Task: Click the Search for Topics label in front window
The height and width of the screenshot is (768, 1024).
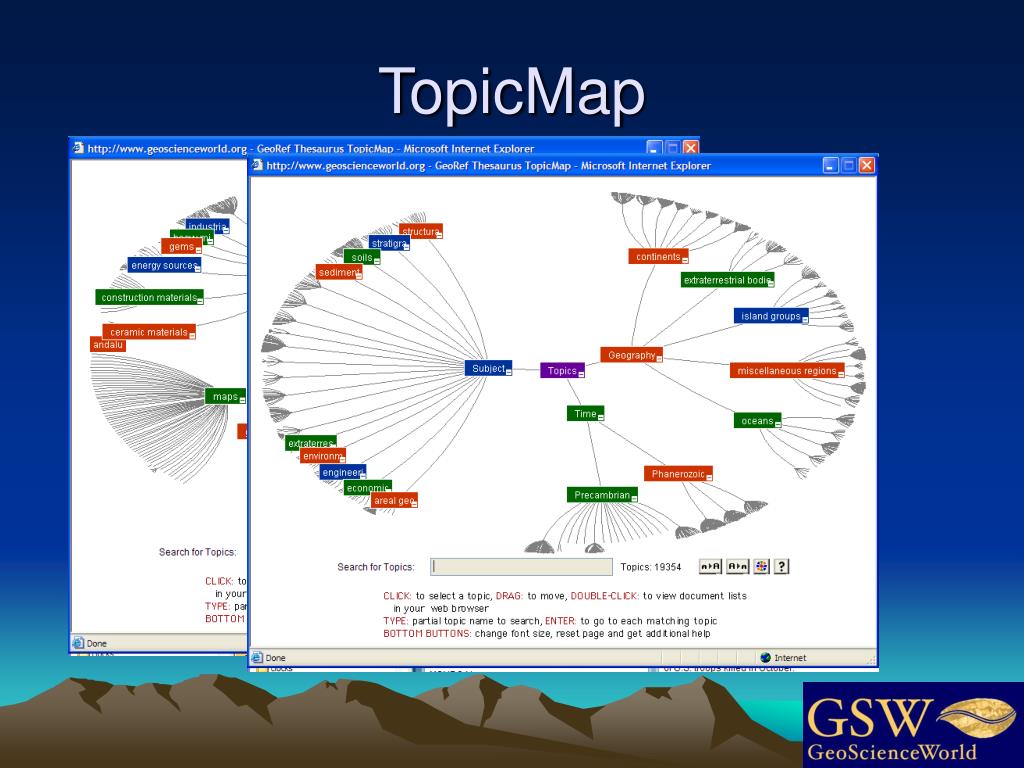Action: click(x=376, y=567)
